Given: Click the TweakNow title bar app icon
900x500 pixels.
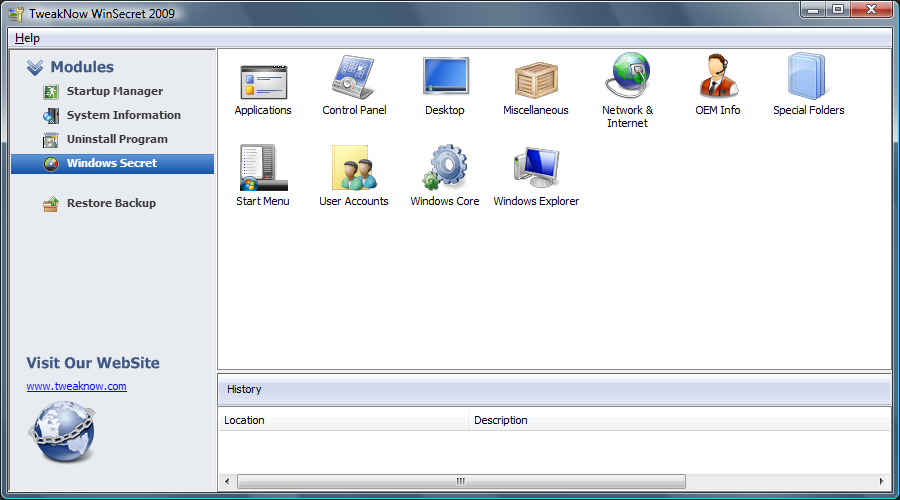Looking at the screenshot, I should click(x=16, y=14).
